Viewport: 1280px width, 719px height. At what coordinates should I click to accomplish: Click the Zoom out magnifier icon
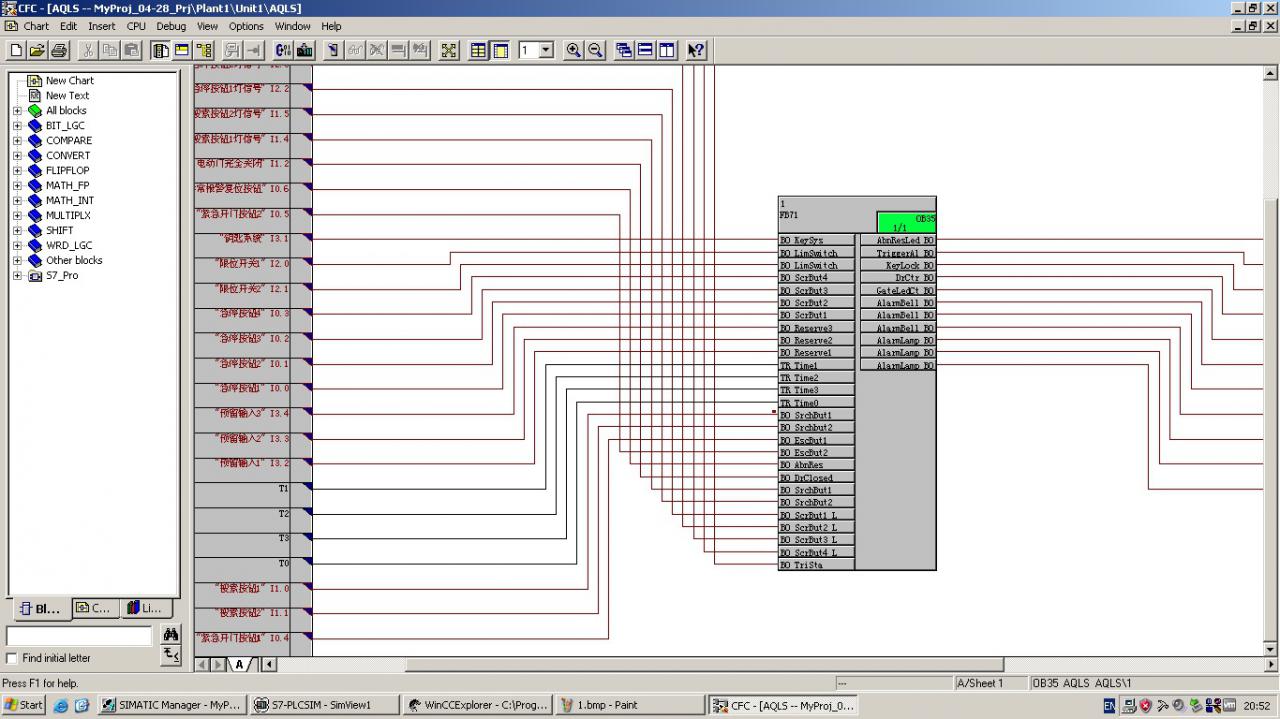point(596,50)
